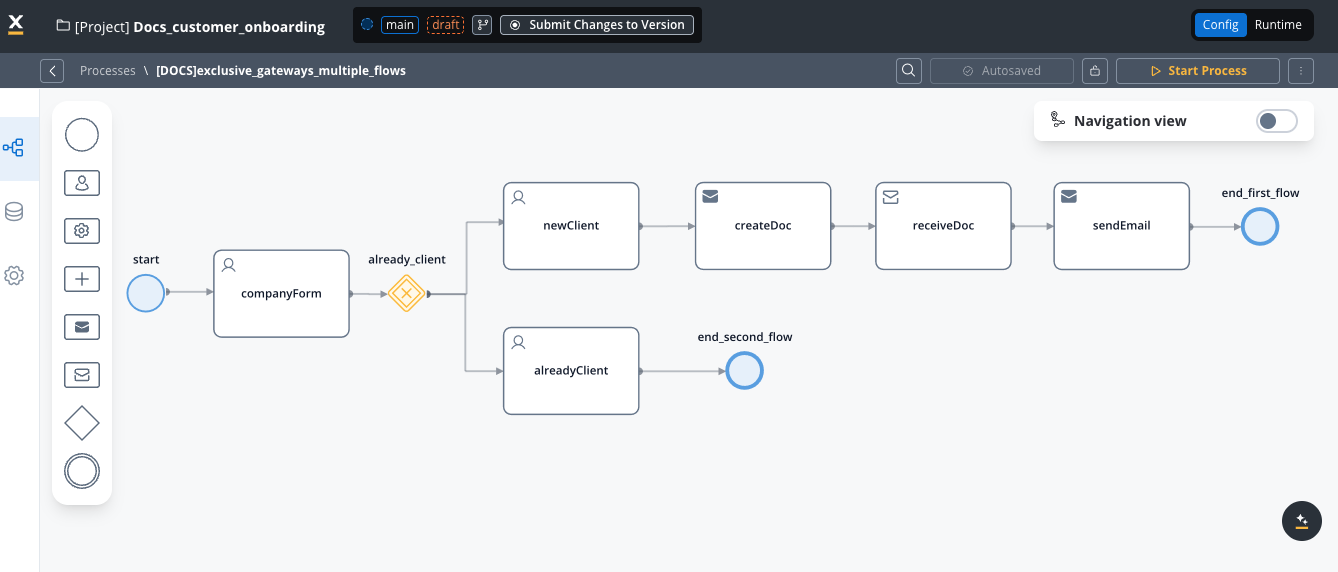
Task: Click the already_client gateway label
Action: tap(407, 259)
